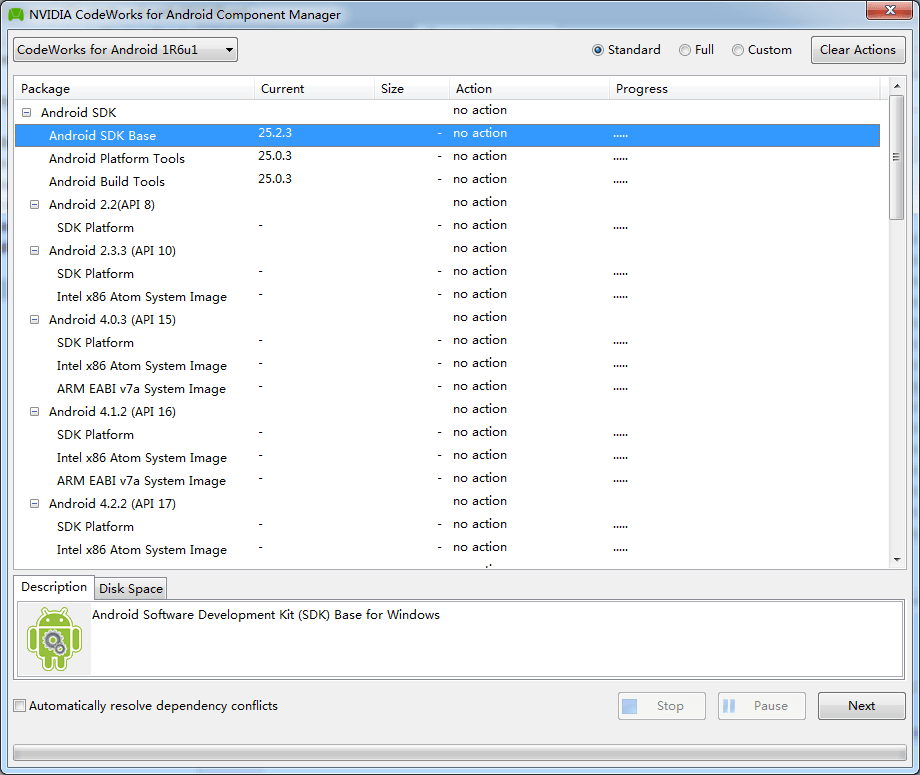Click the Progress column header
920x775 pixels.
coord(745,89)
